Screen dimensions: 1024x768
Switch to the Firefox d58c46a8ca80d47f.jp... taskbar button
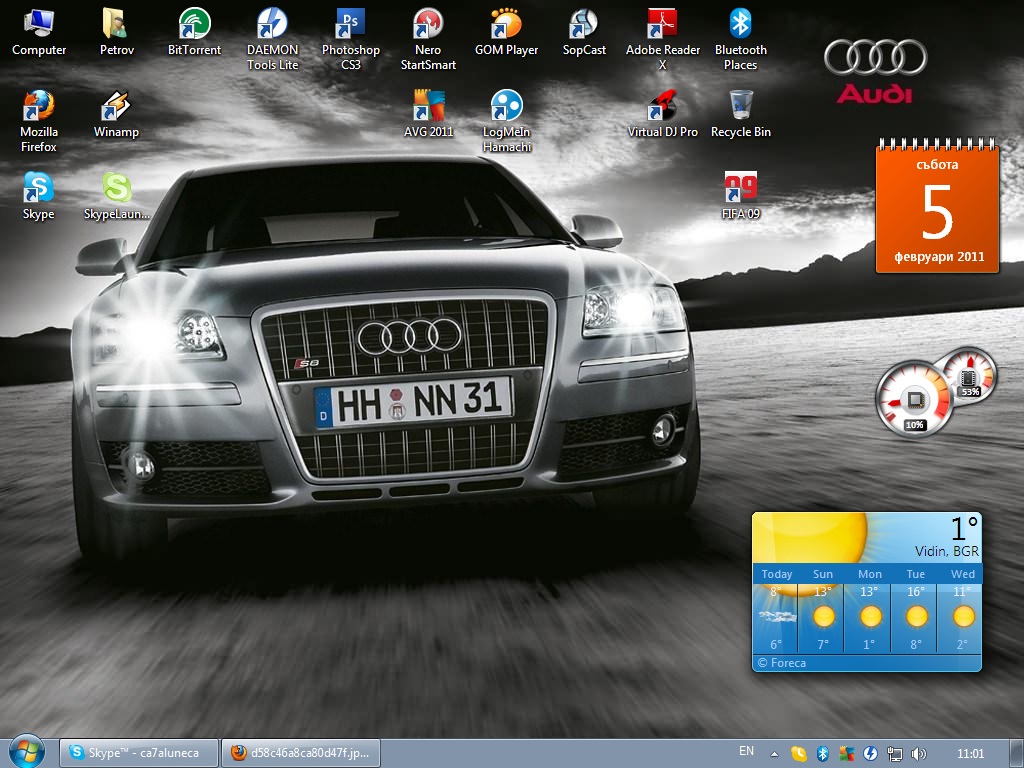pos(301,753)
